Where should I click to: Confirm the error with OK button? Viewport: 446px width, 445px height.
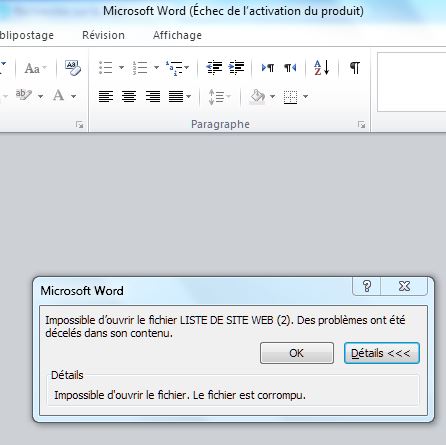(297, 353)
